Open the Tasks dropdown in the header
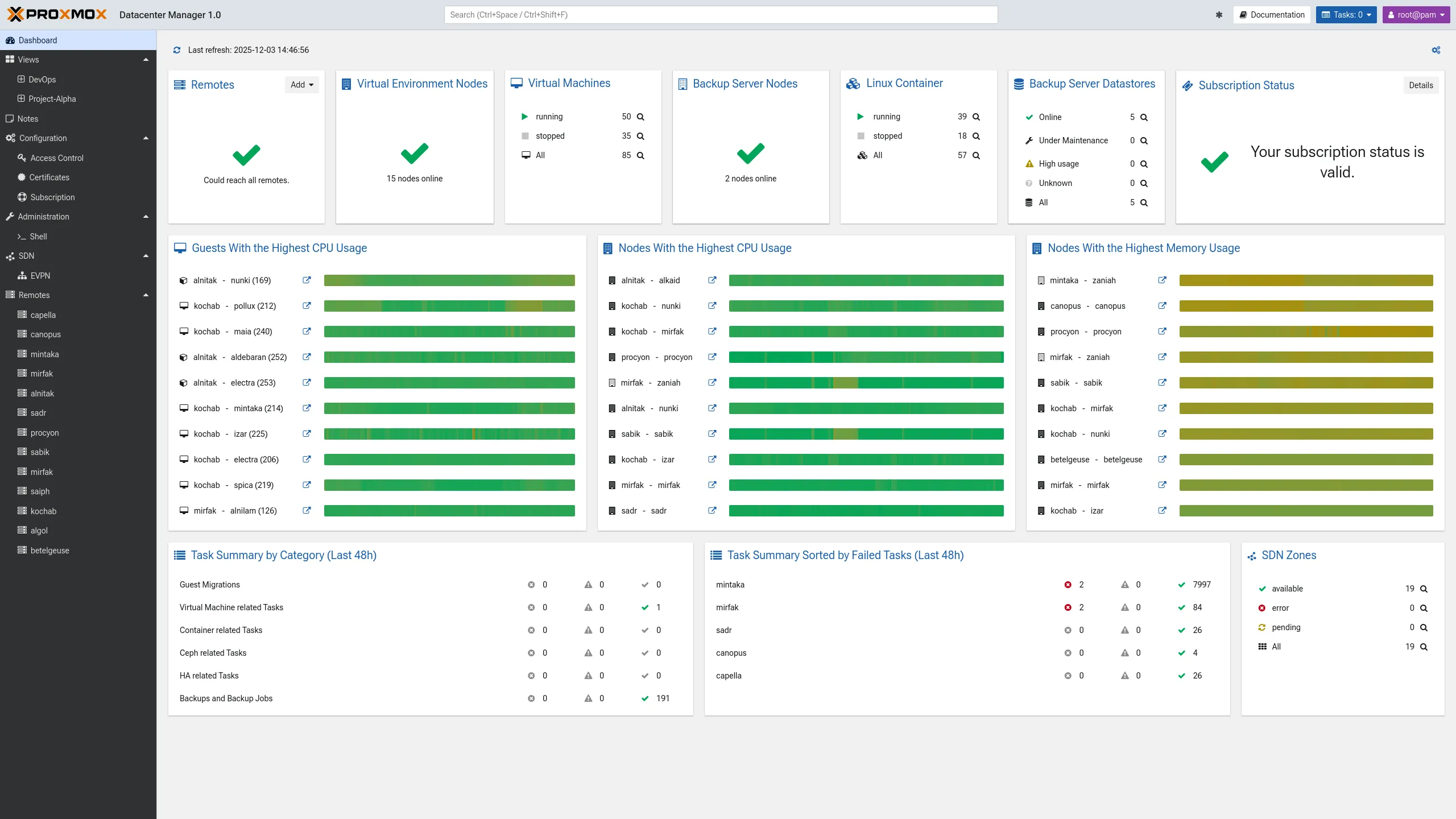This screenshot has height=819, width=1456. click(1346, 14)
